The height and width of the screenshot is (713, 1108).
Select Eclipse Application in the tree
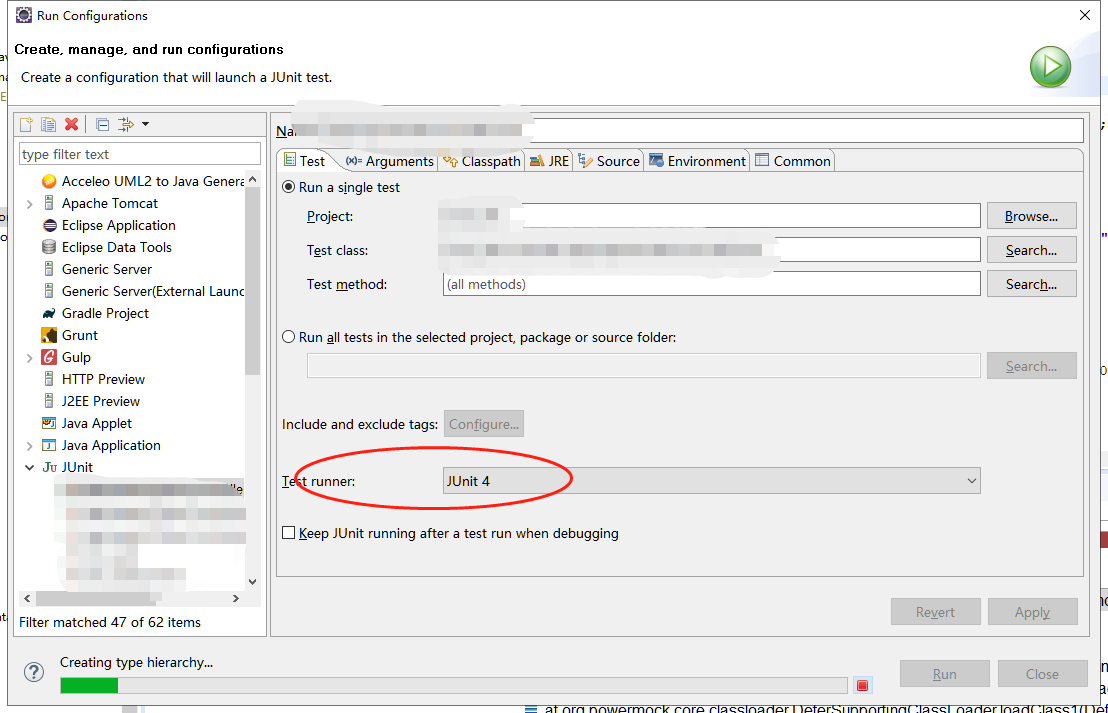(x=119, y=225)
